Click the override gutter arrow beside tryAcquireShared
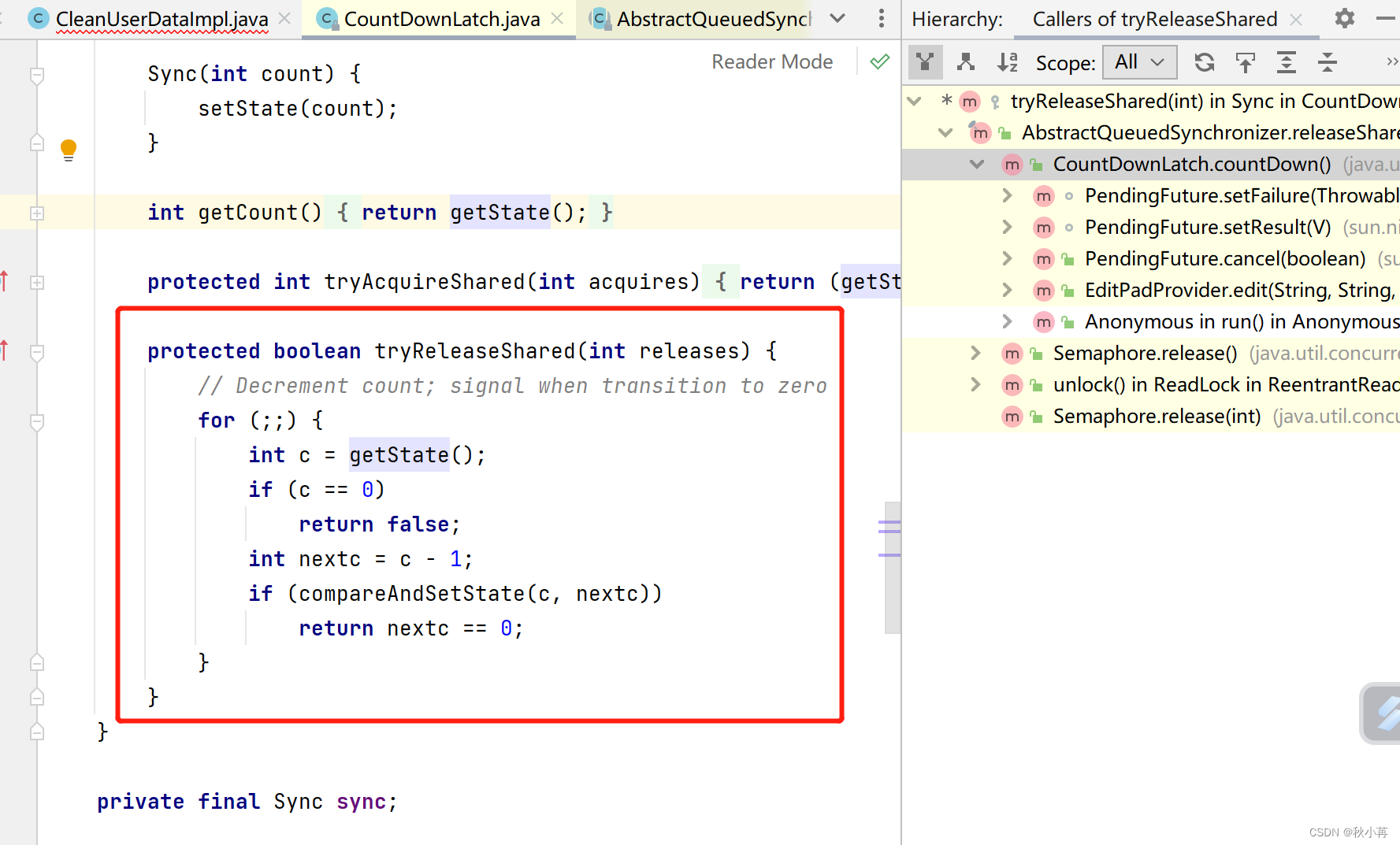 click(4, 280)
